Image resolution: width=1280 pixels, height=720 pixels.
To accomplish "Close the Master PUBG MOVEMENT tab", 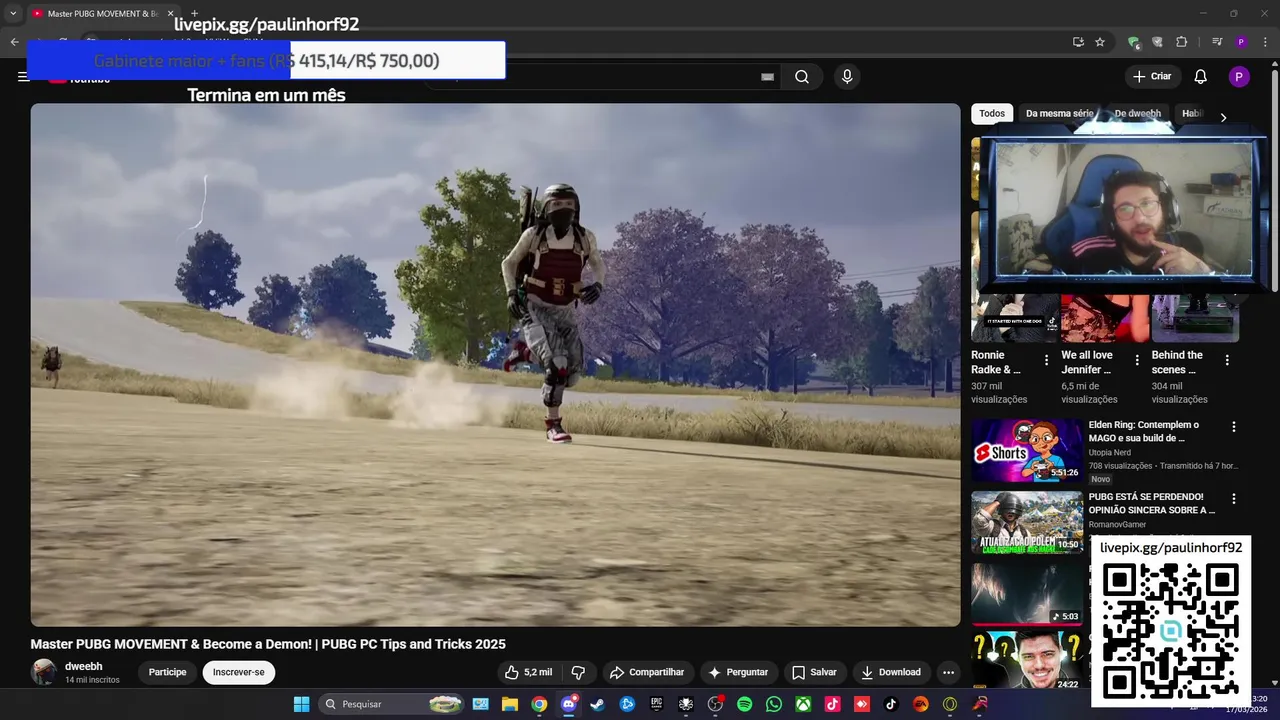I will [170, 13].
